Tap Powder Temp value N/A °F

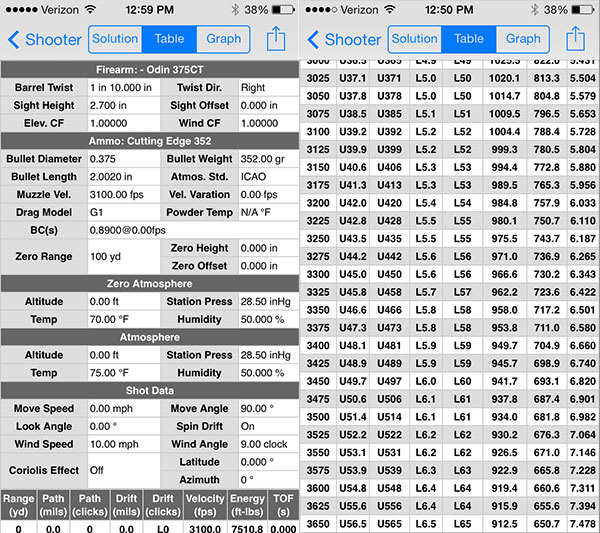[x=268, y=212]
